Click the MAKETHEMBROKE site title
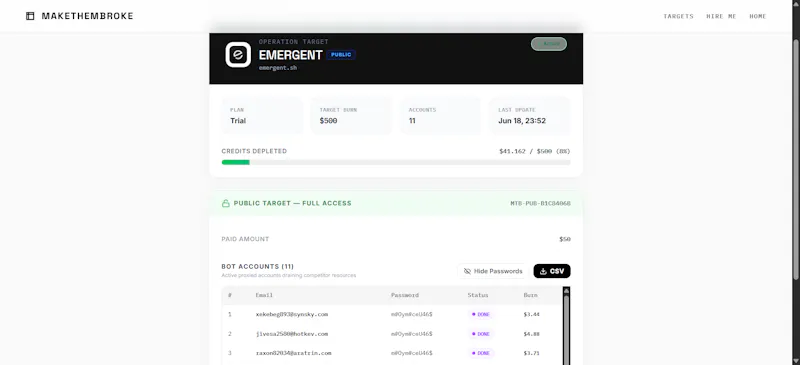Screen dimensions: 800x365 click(x=87, y=16)
